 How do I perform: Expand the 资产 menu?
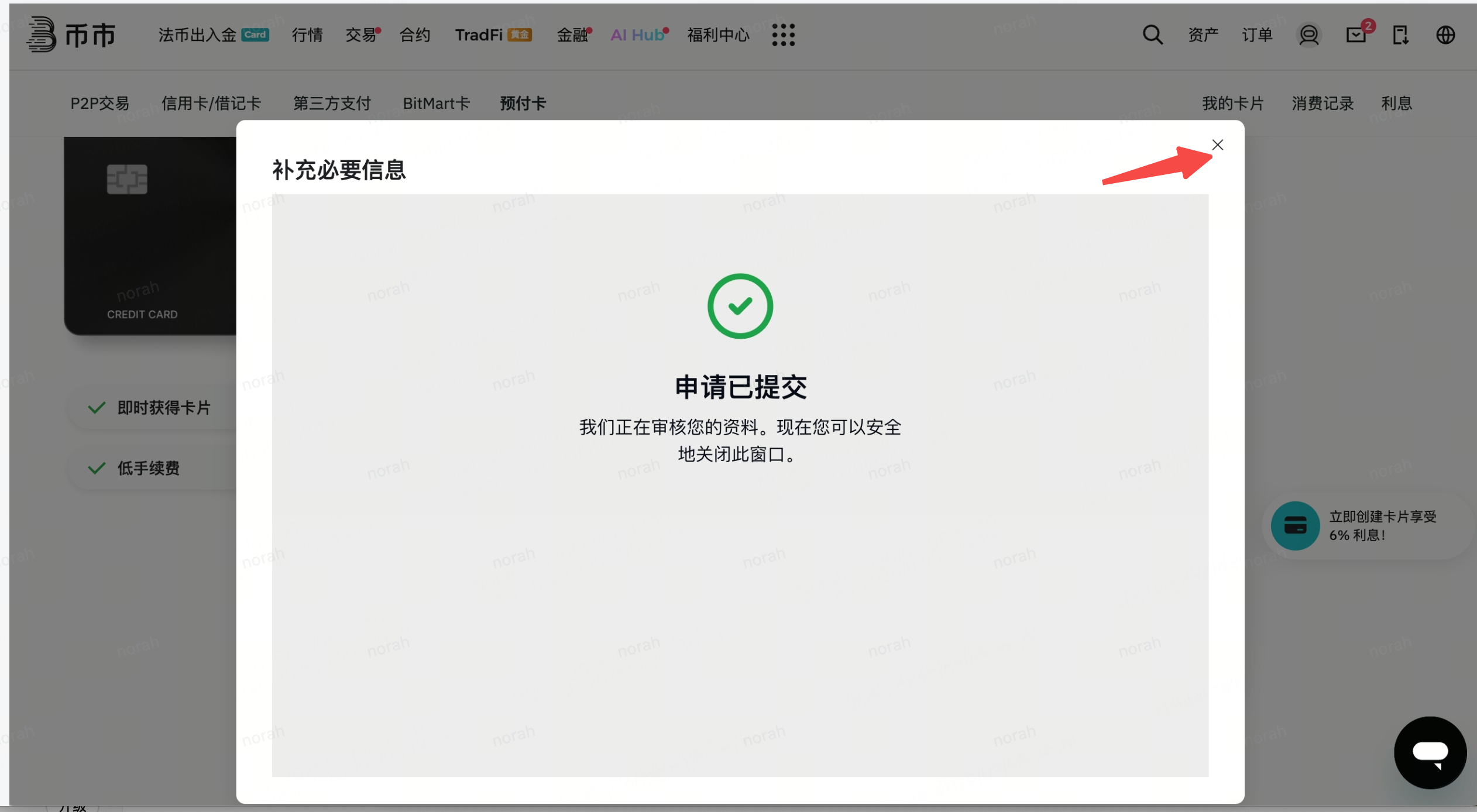click(x=1203, y=35)
